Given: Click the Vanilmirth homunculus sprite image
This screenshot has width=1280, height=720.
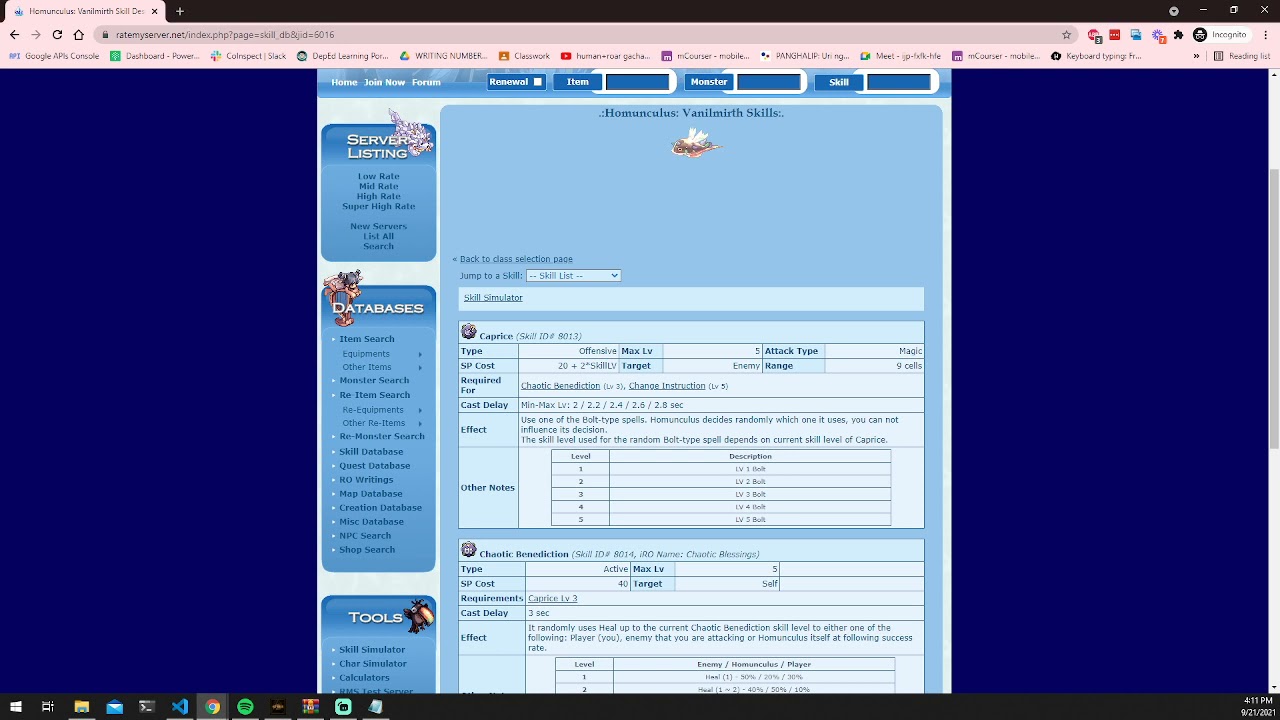Looking at the screenshot, I should coord(696,146).
